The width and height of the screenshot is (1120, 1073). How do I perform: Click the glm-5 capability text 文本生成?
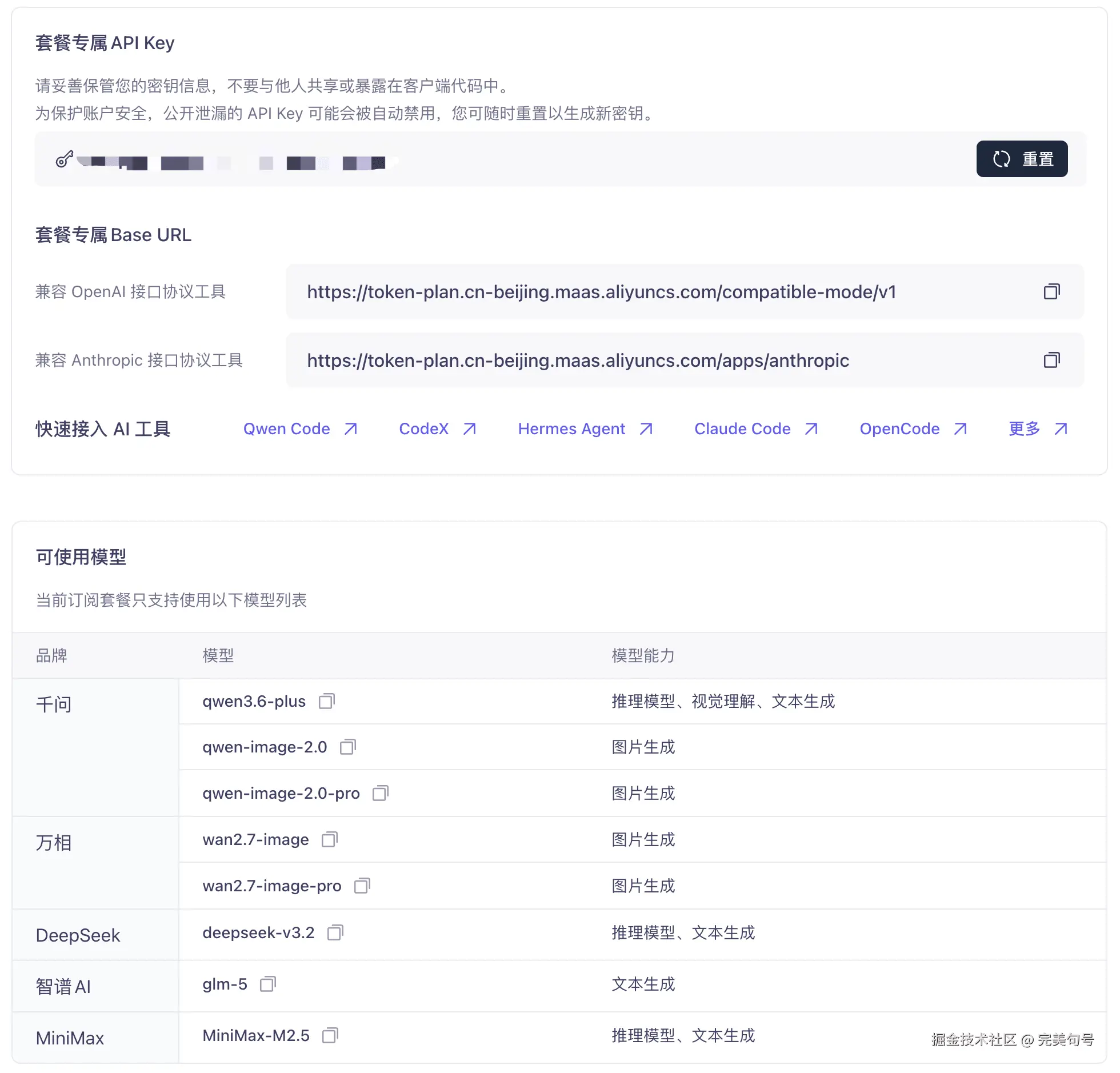tap(643, 984)
